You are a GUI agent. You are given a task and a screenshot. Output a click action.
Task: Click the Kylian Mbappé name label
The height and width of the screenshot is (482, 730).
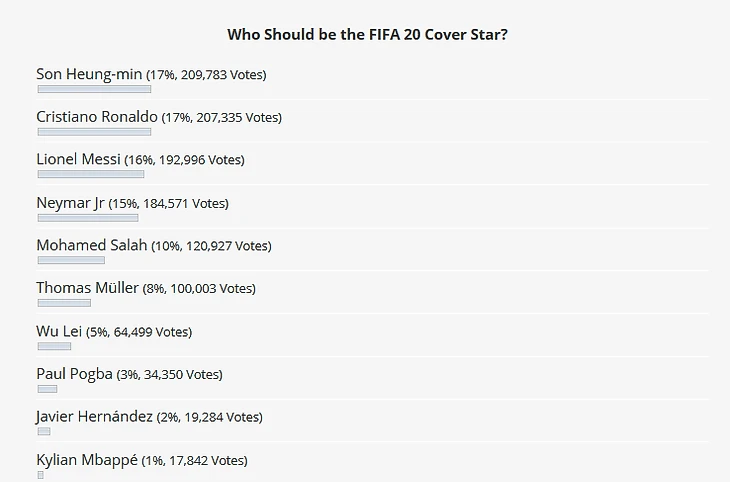pos(86,460)
